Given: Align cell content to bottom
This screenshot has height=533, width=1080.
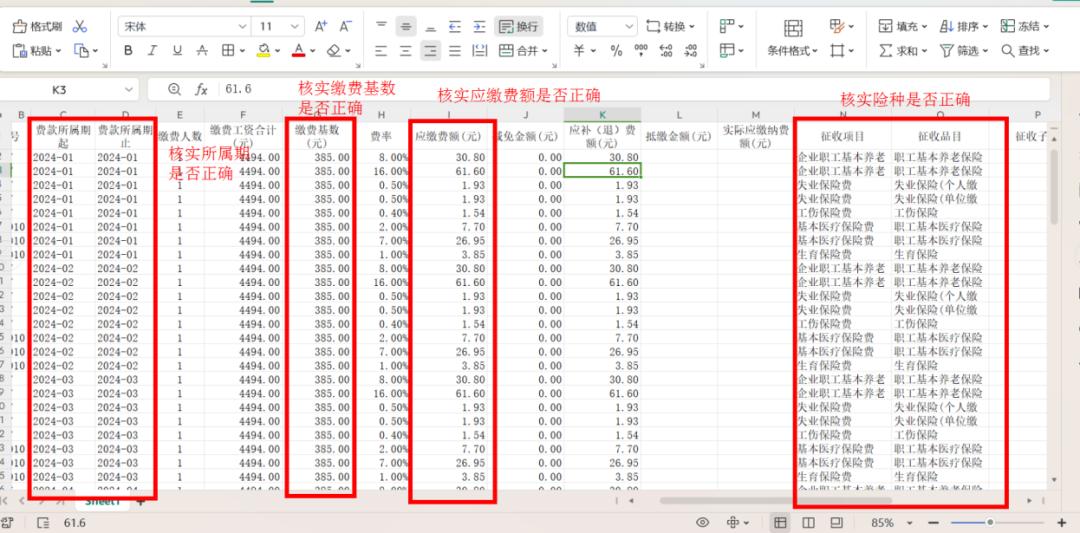Looking at the screenshot, I should click(430, 27).
